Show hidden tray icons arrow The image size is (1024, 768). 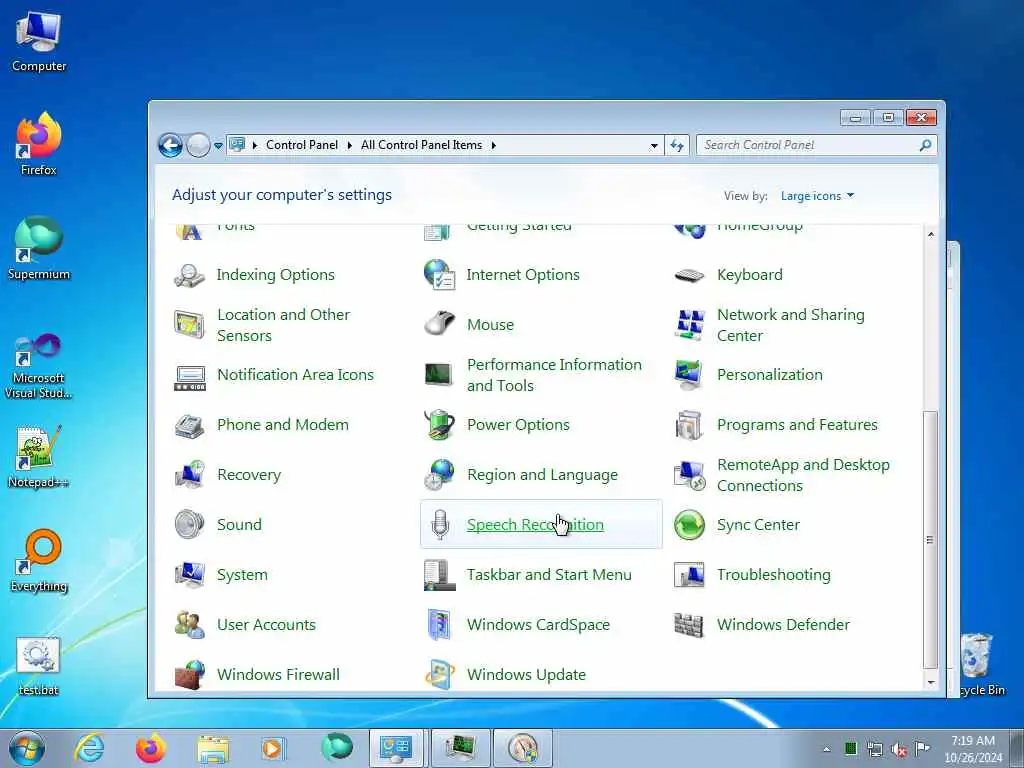pos(827,749)
